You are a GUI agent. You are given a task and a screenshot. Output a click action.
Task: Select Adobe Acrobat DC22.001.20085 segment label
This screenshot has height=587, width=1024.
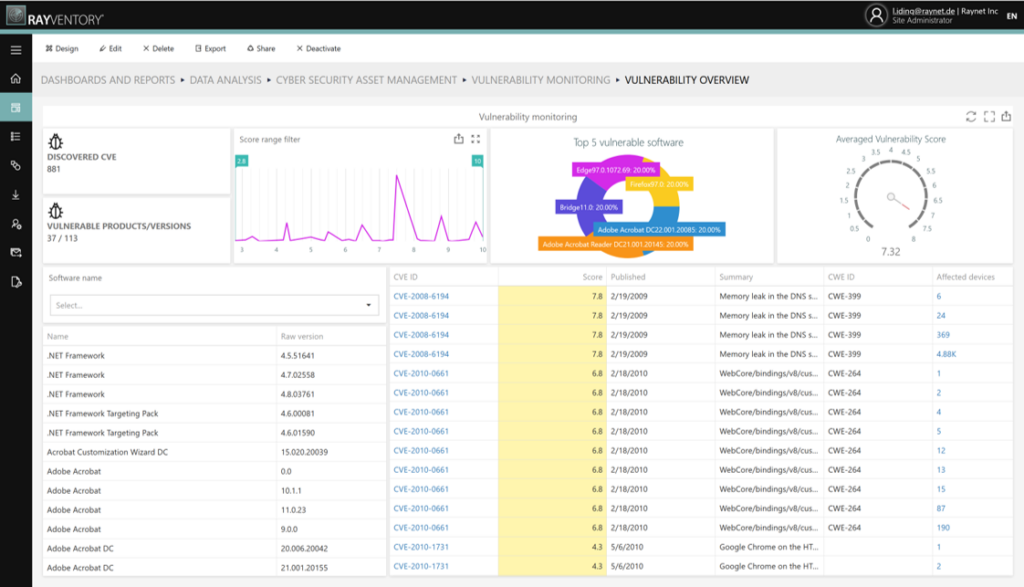tap(659, 230)
